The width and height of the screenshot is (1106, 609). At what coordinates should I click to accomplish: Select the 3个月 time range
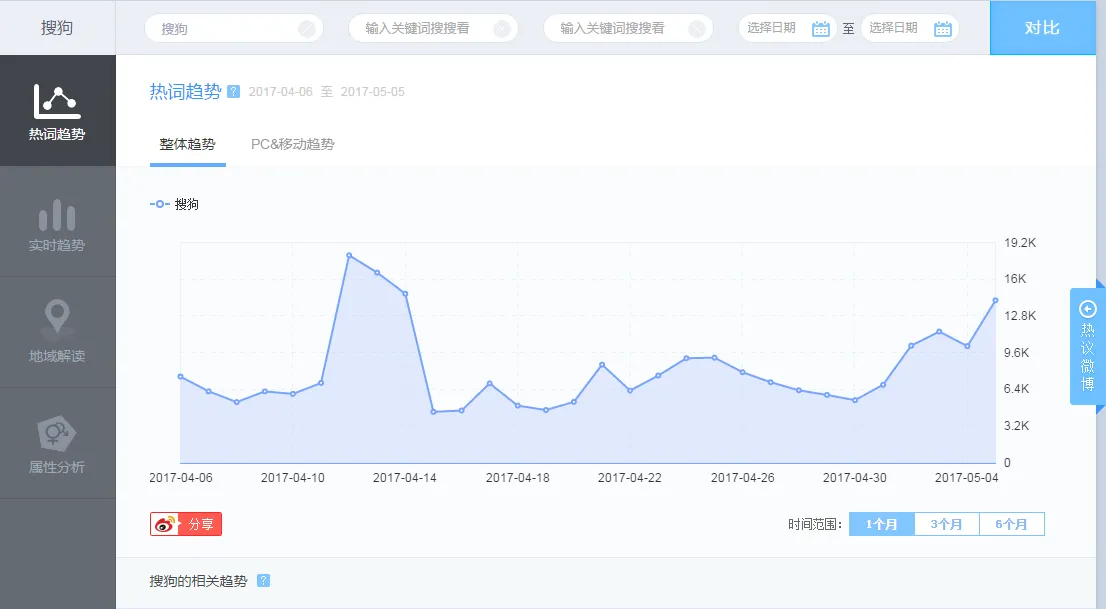point(946,524)
